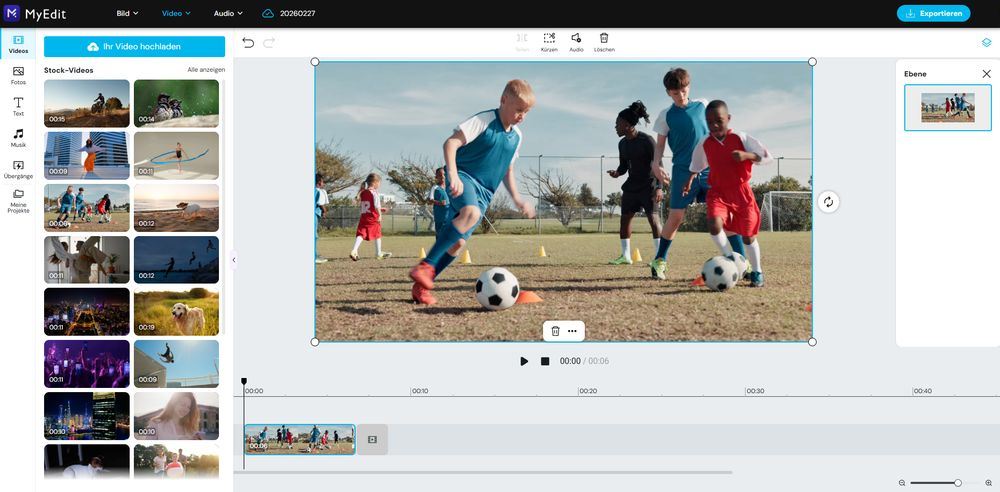Select the ribbon gymnast stock video

[176, 156]
